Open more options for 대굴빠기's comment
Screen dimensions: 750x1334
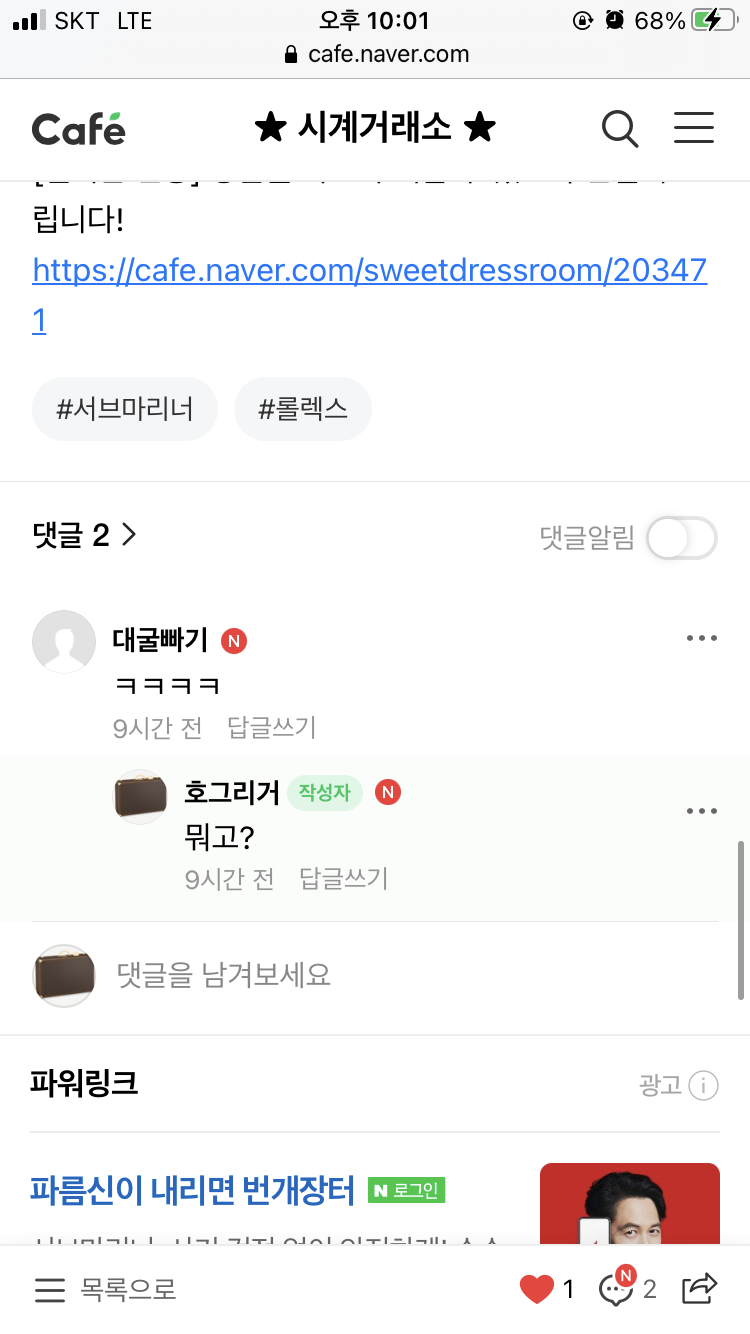point(702,639)
